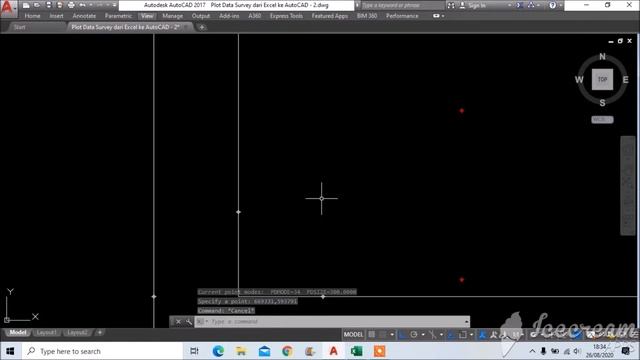
Task: Open Microsoft Edge from taskbar
Action: [218, 351]
